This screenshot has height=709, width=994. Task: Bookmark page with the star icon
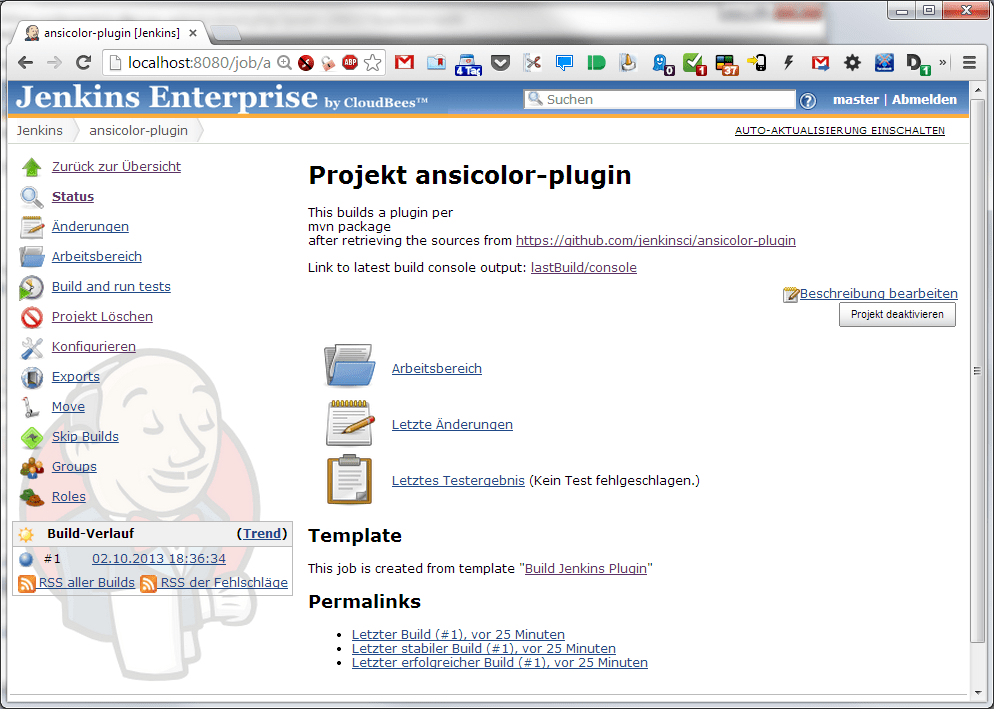pos(373,63)
